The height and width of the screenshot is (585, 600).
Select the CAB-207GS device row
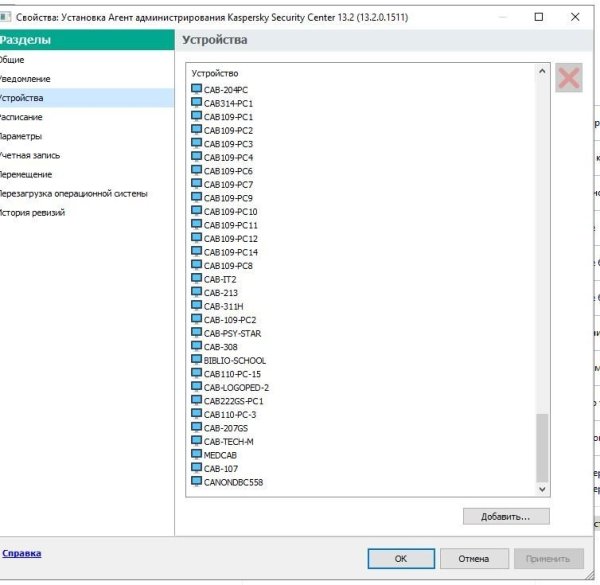[220, 428]
